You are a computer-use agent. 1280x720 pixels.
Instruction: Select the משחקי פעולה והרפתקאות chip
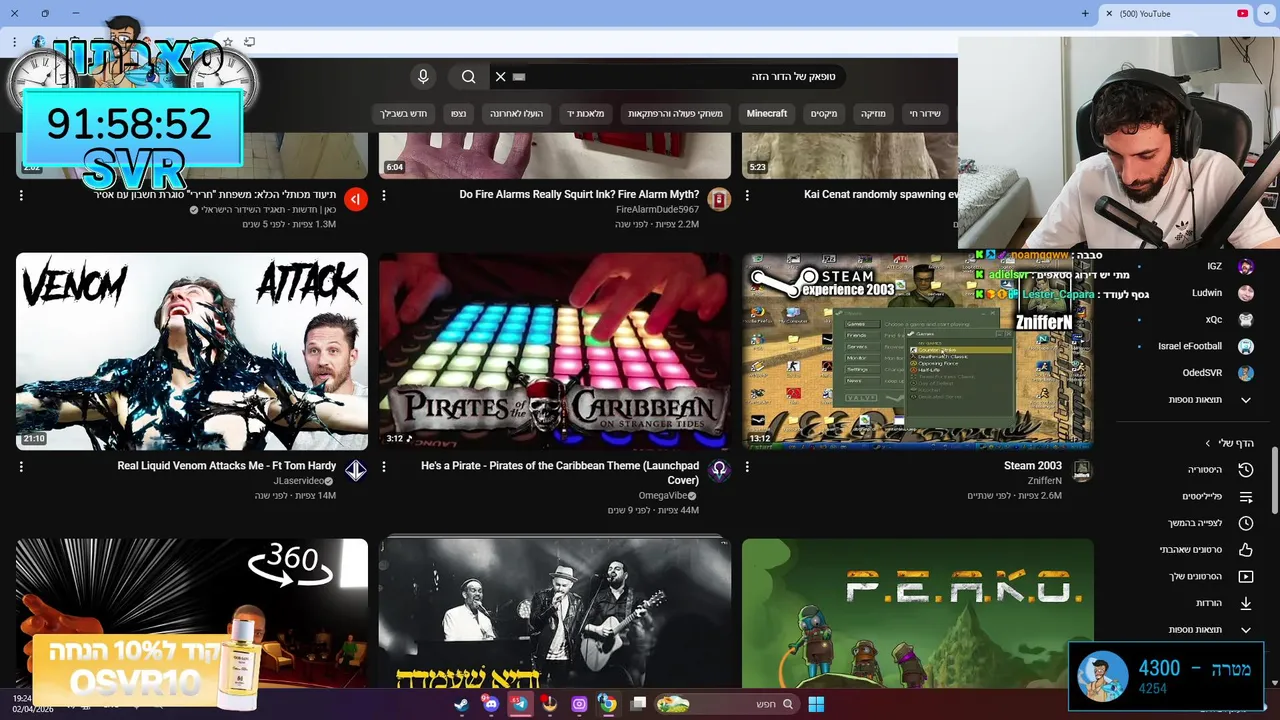click(675, 114)
